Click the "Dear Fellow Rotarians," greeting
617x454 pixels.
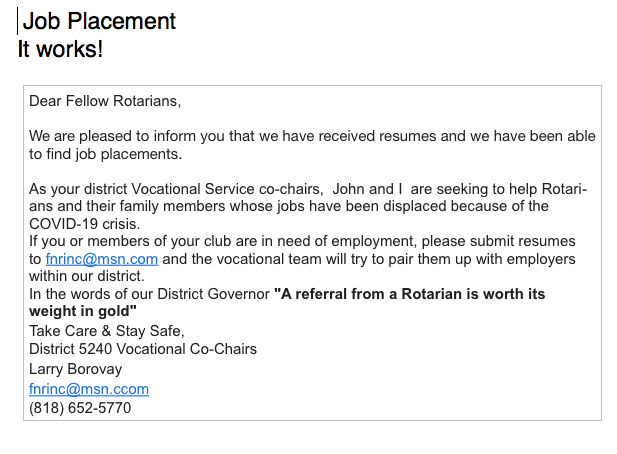105,101
